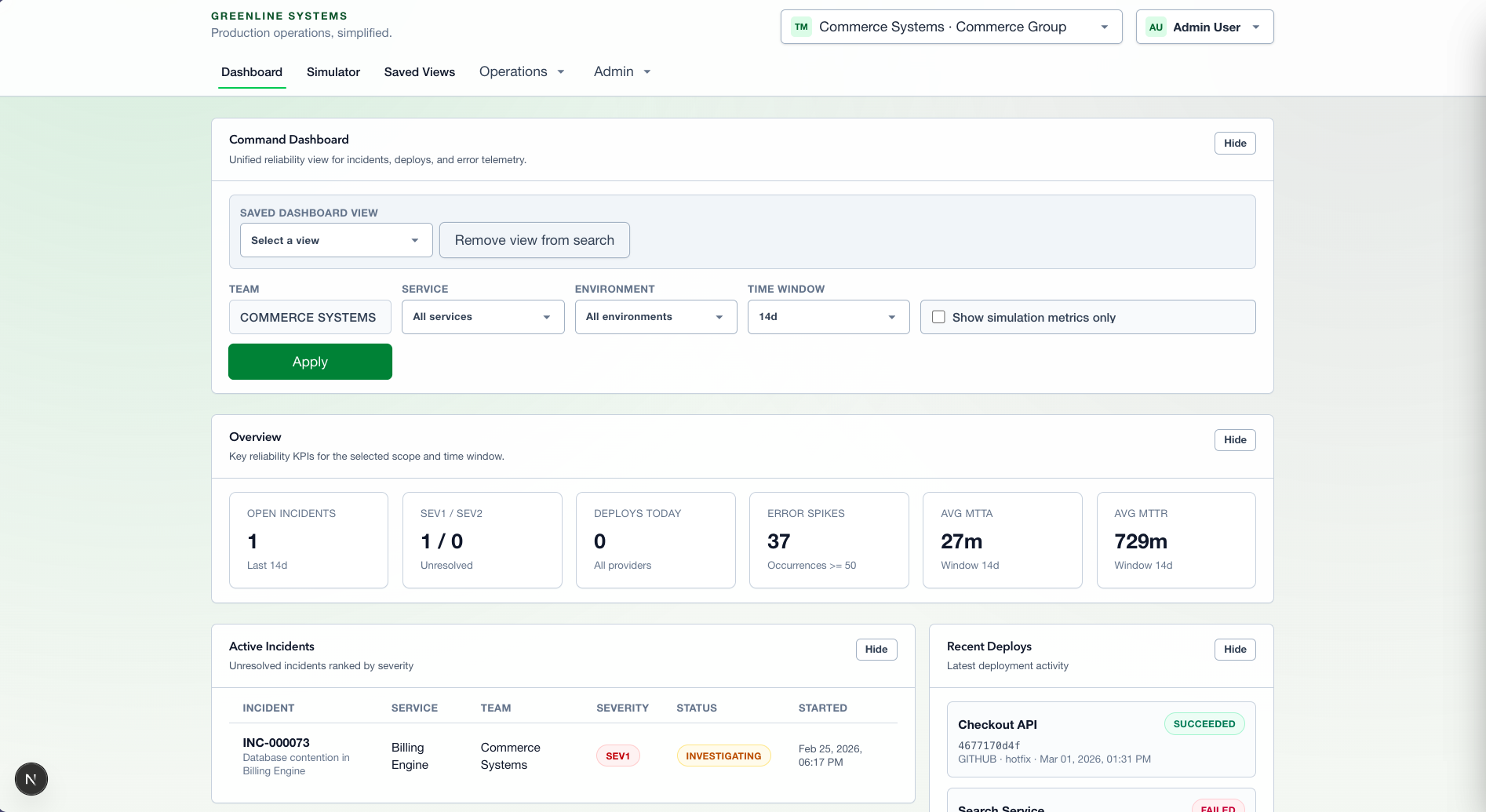Click the SUCCEEDED deploy status badge
Screen dimensions: 1486x812
point(1204,723)
